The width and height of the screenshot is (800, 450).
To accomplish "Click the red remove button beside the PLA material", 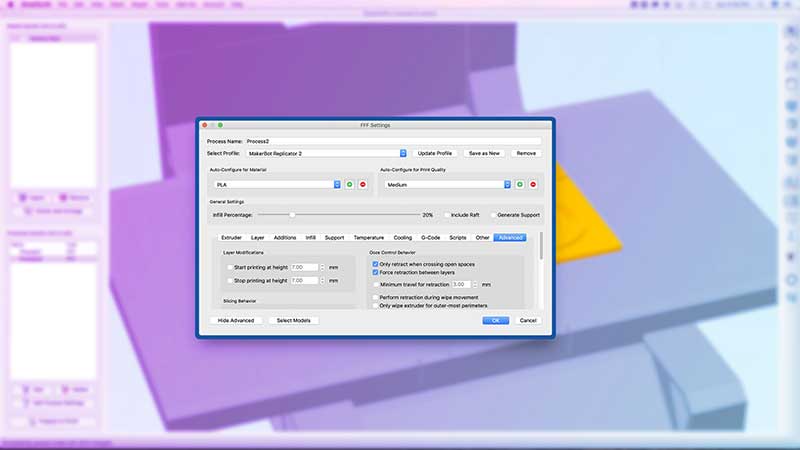I will (362, 185).
